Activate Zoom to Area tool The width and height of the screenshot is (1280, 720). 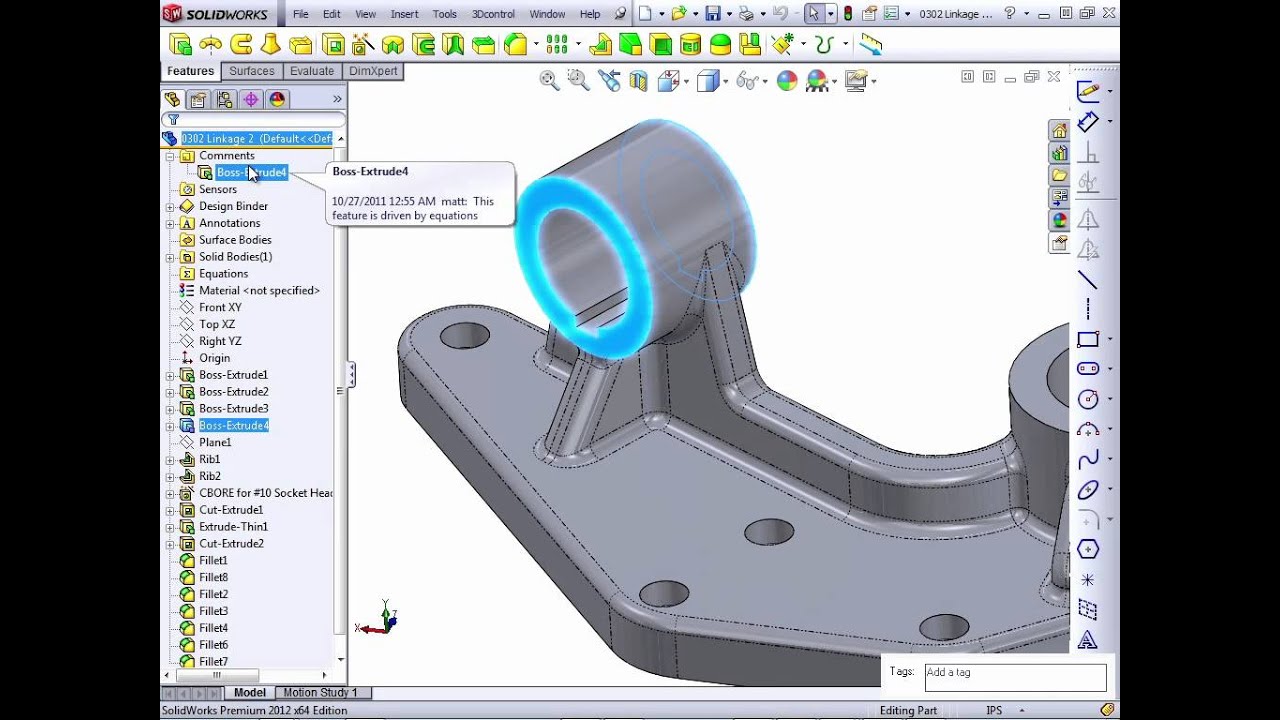tap(578, 81)
